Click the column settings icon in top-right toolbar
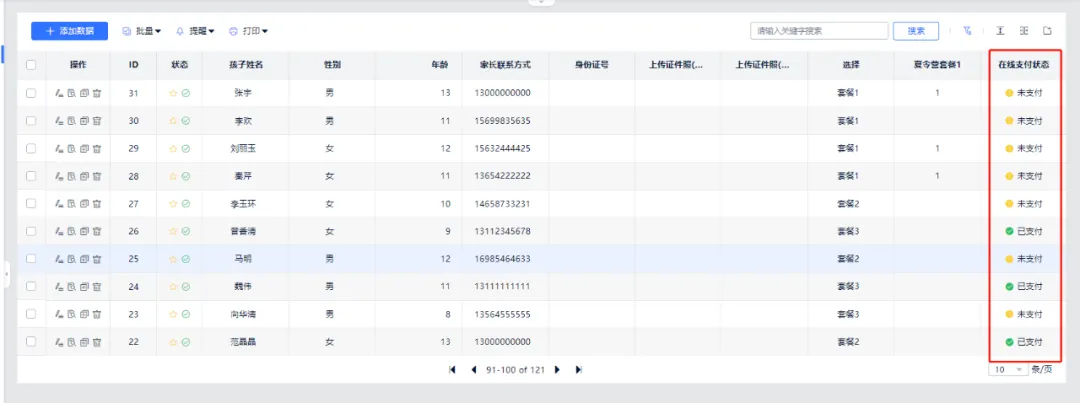Image resolution: width=1080 pixels, height=403 pixels. (1024, 31)
